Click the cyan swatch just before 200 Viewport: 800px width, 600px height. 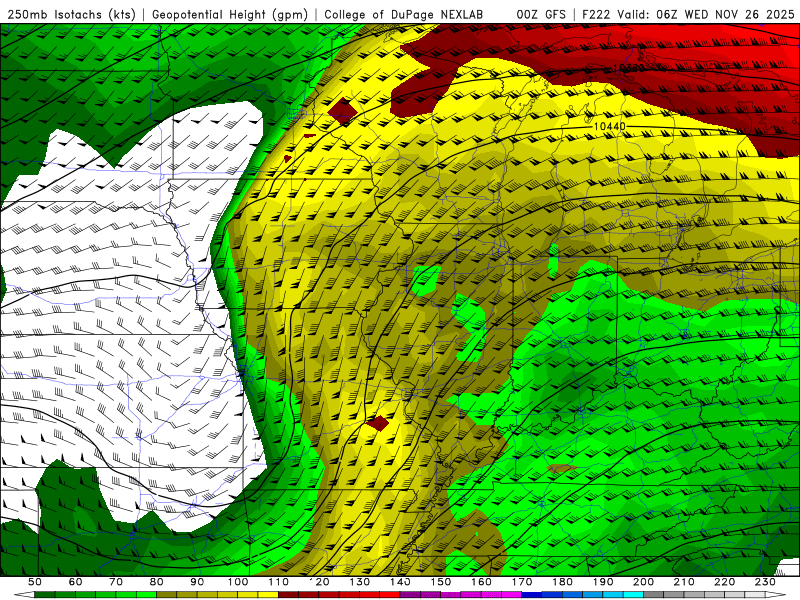coord(633,595)
